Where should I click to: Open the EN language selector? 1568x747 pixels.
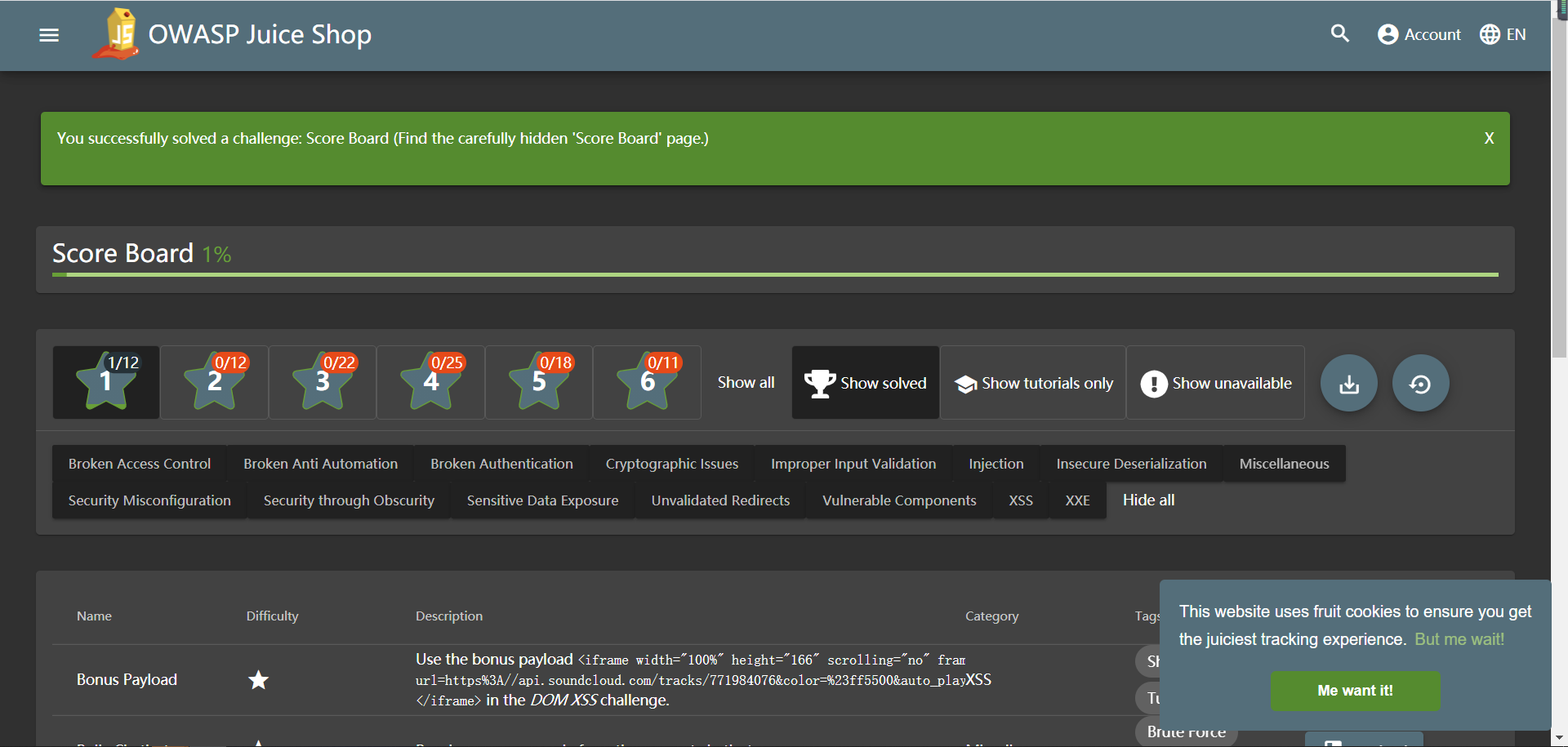coord(1503,34)
